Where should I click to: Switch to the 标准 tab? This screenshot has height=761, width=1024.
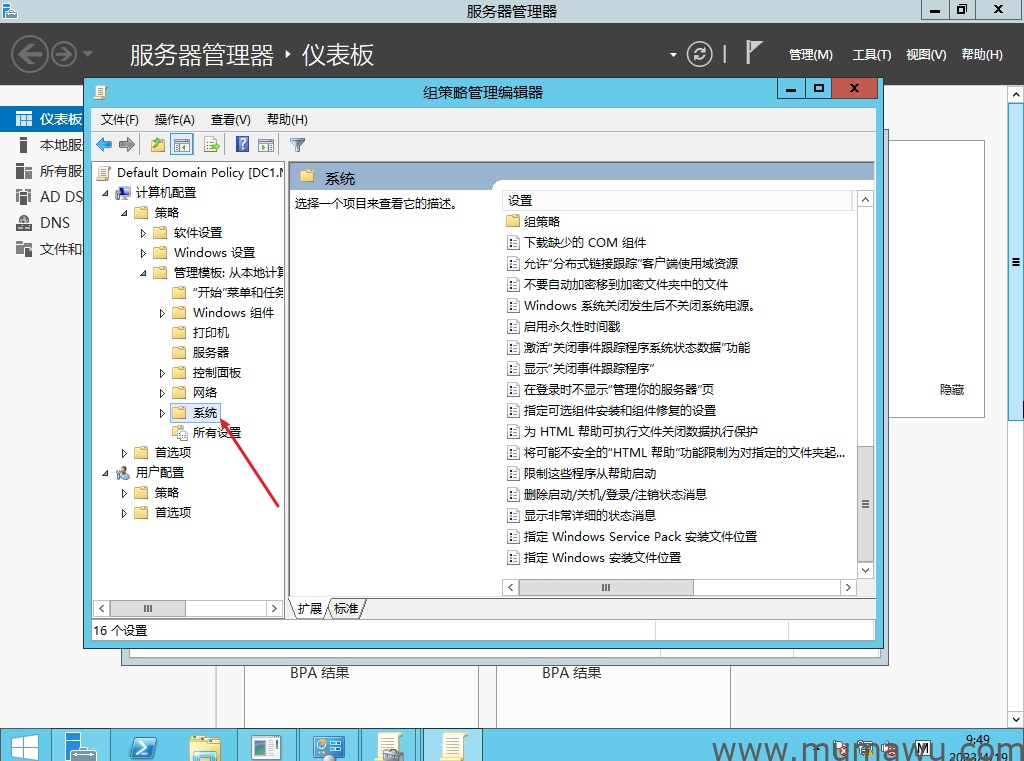[x=346, y=608]
